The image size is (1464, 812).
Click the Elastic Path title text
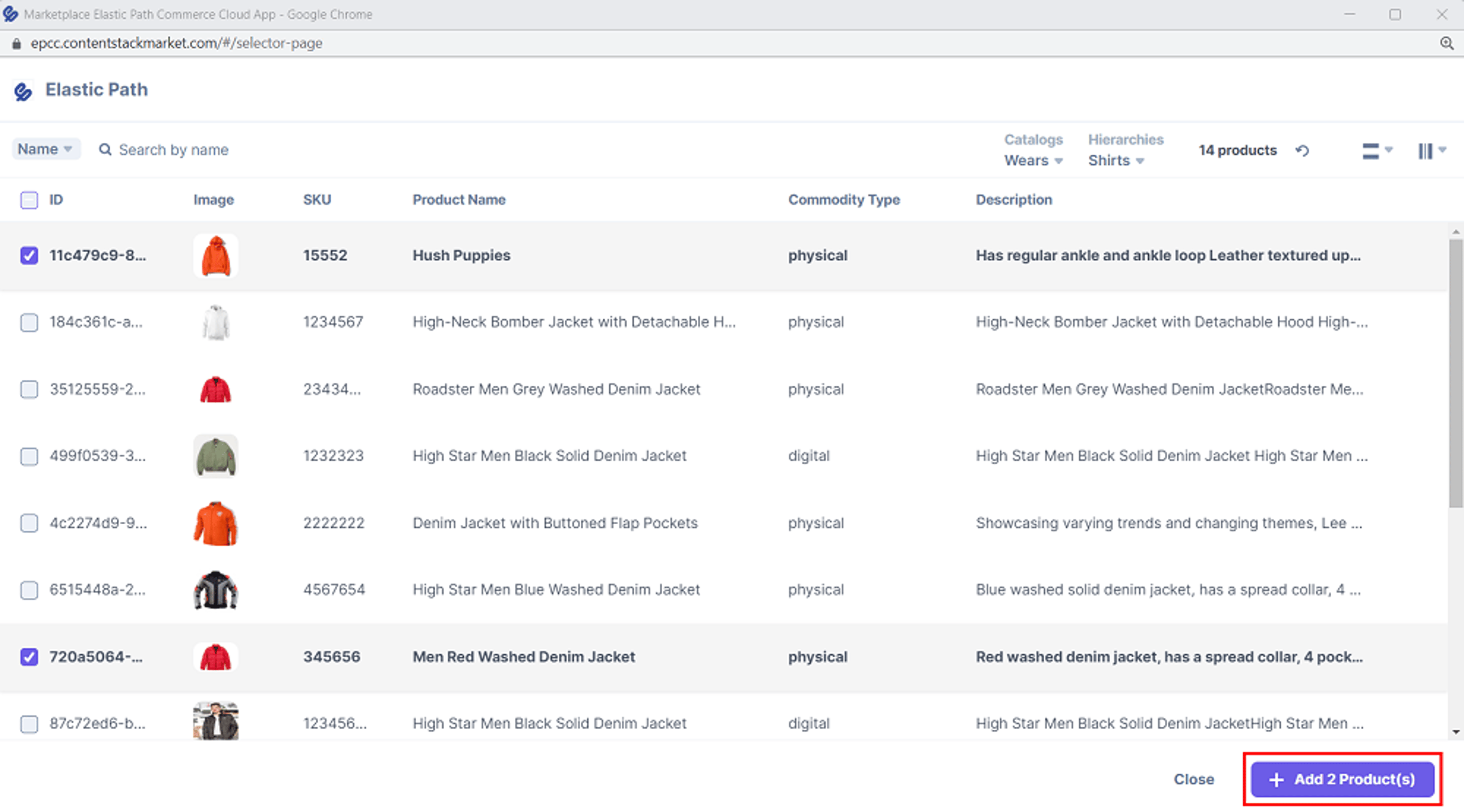point(96,90)
